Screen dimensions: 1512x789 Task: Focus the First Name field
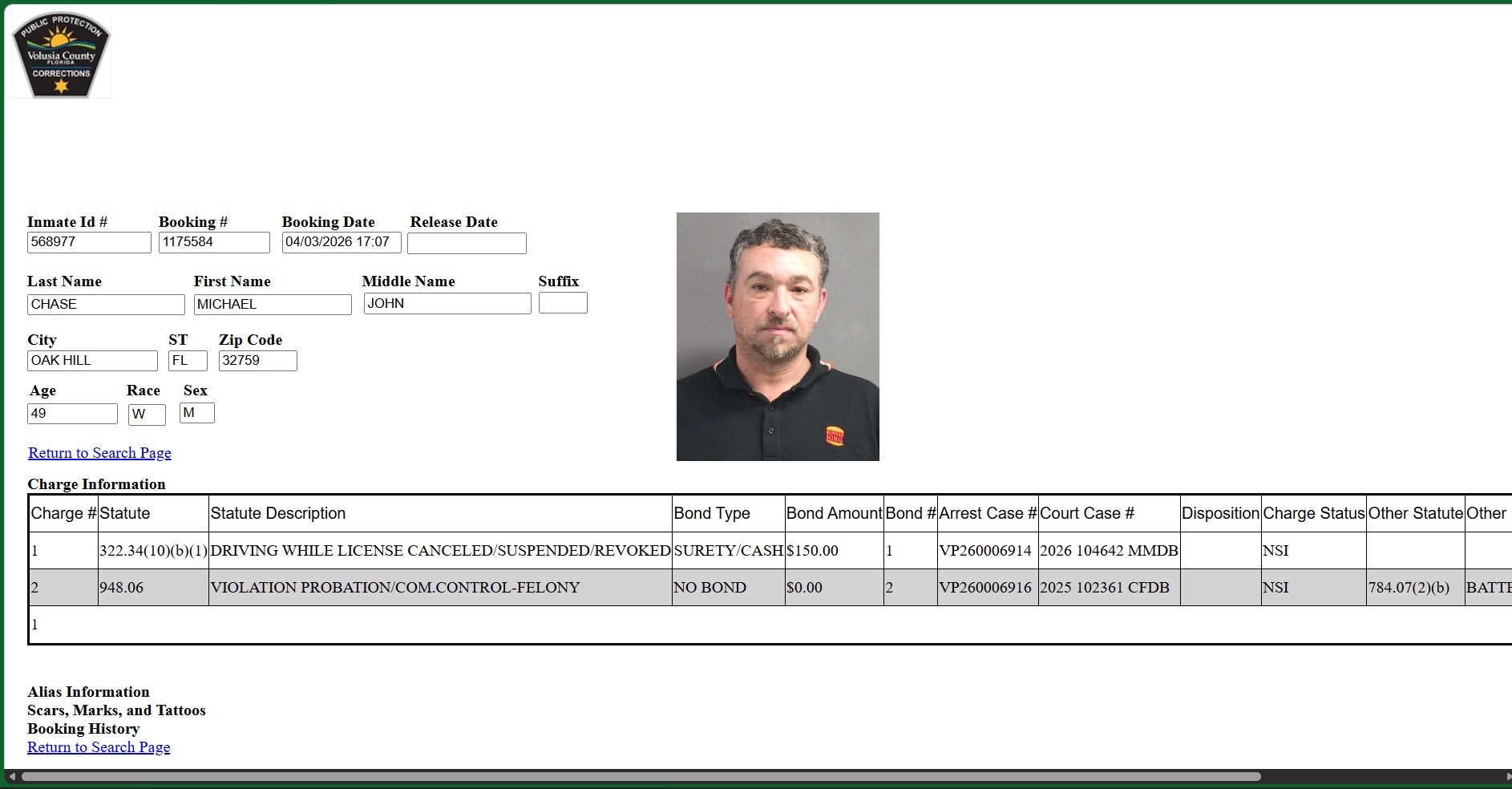(x=273, y=305)
